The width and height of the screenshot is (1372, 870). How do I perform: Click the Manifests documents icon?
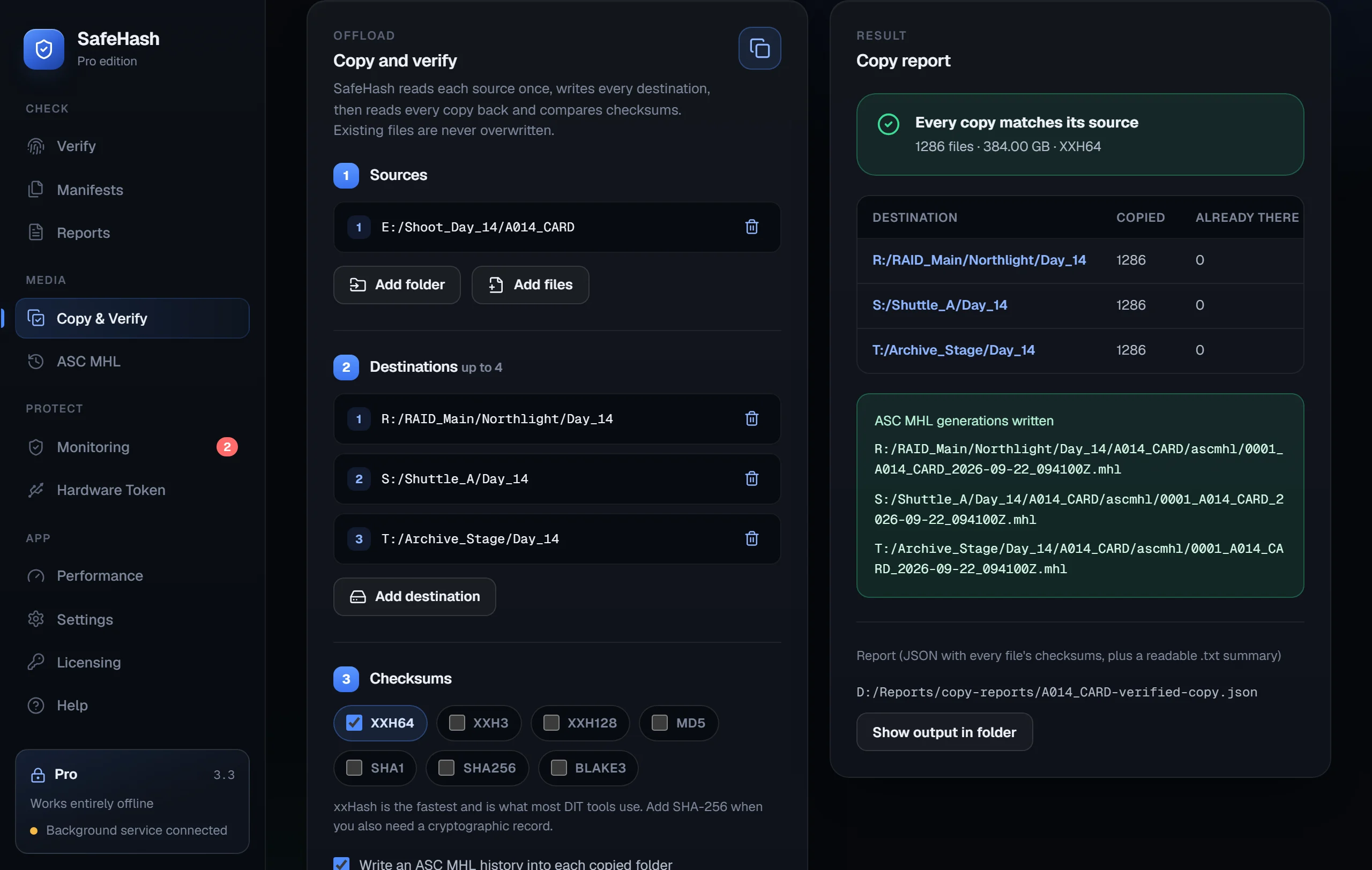[36, 190]
